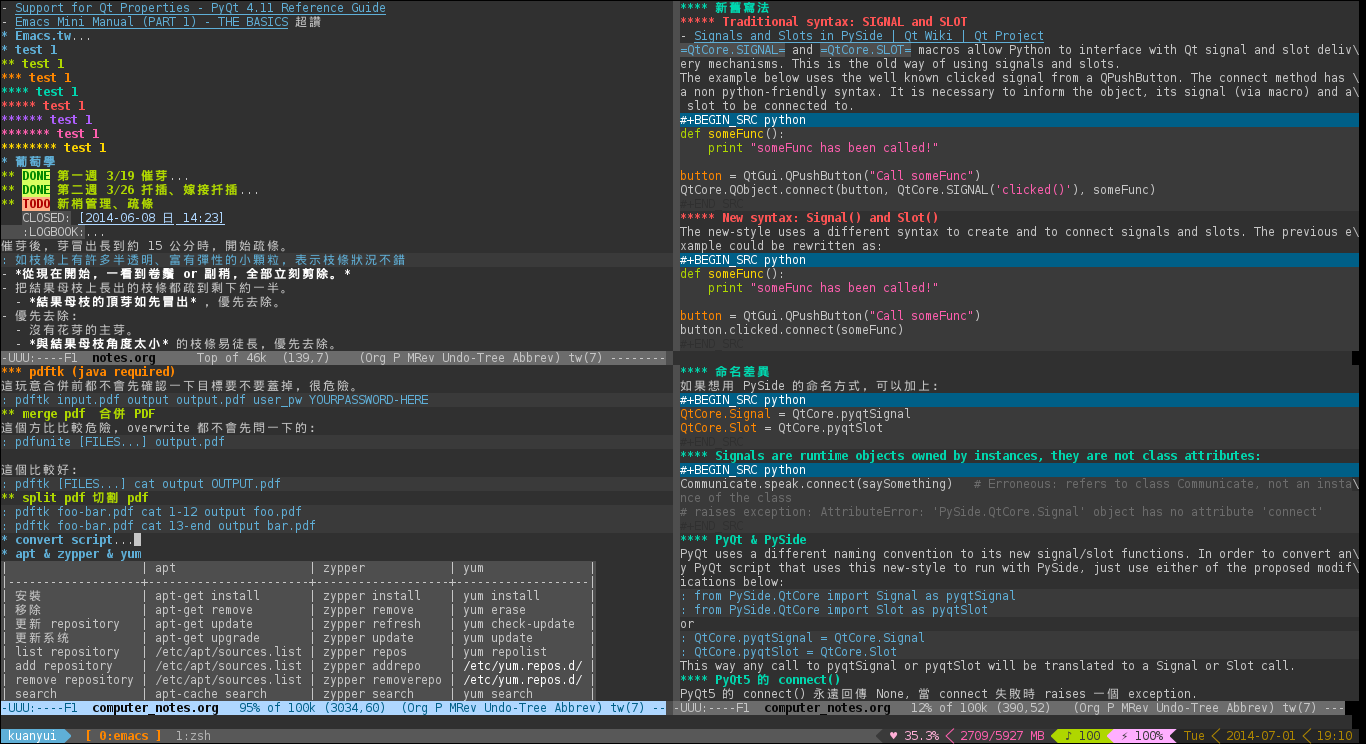Image resolution: width=1366 pixels, height=744 pixels.
Task: Collapse the apt & zypper & yum heading
Action: pos(71,554)
